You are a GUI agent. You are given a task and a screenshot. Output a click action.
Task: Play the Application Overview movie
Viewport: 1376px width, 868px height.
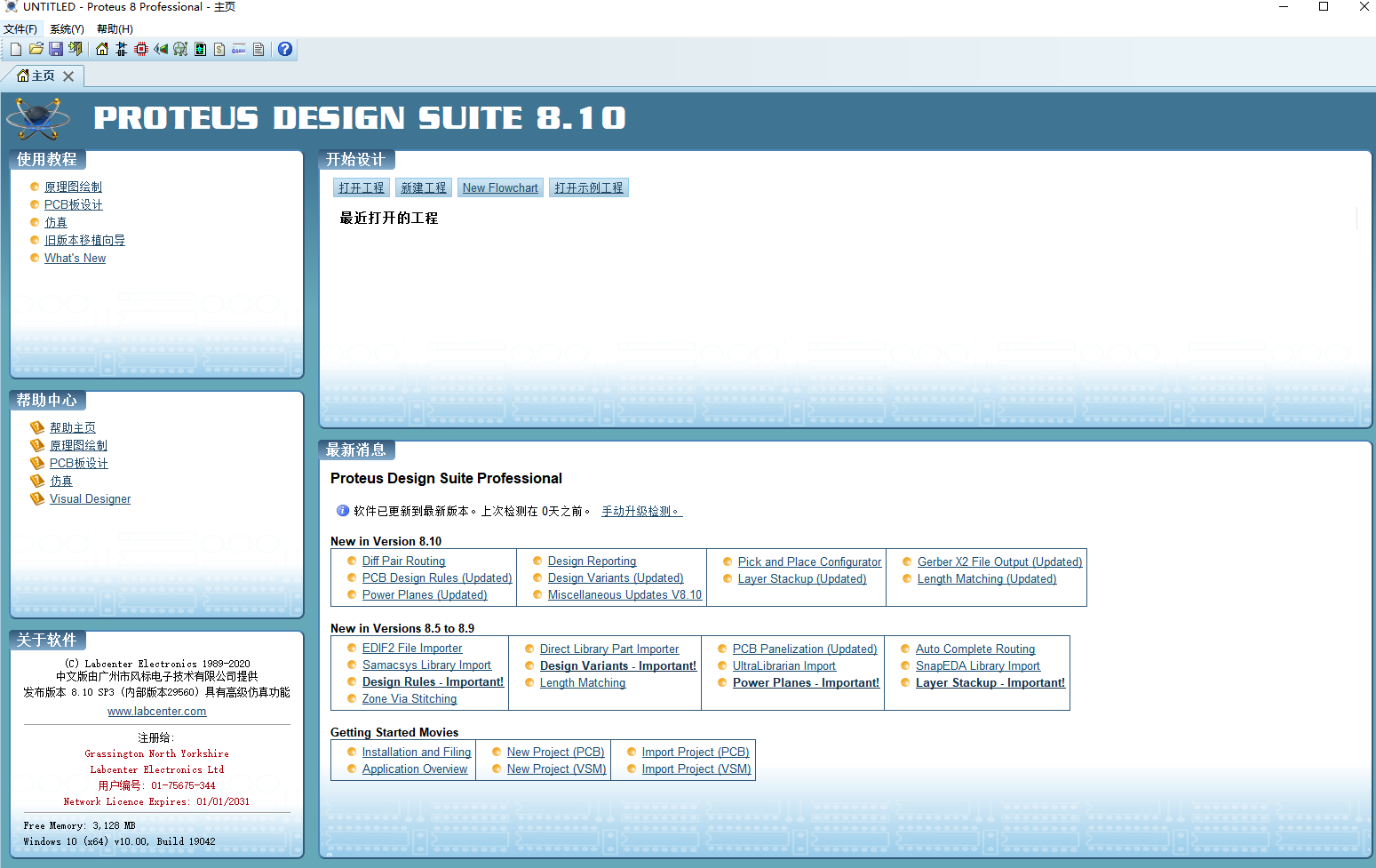point(415,768)
